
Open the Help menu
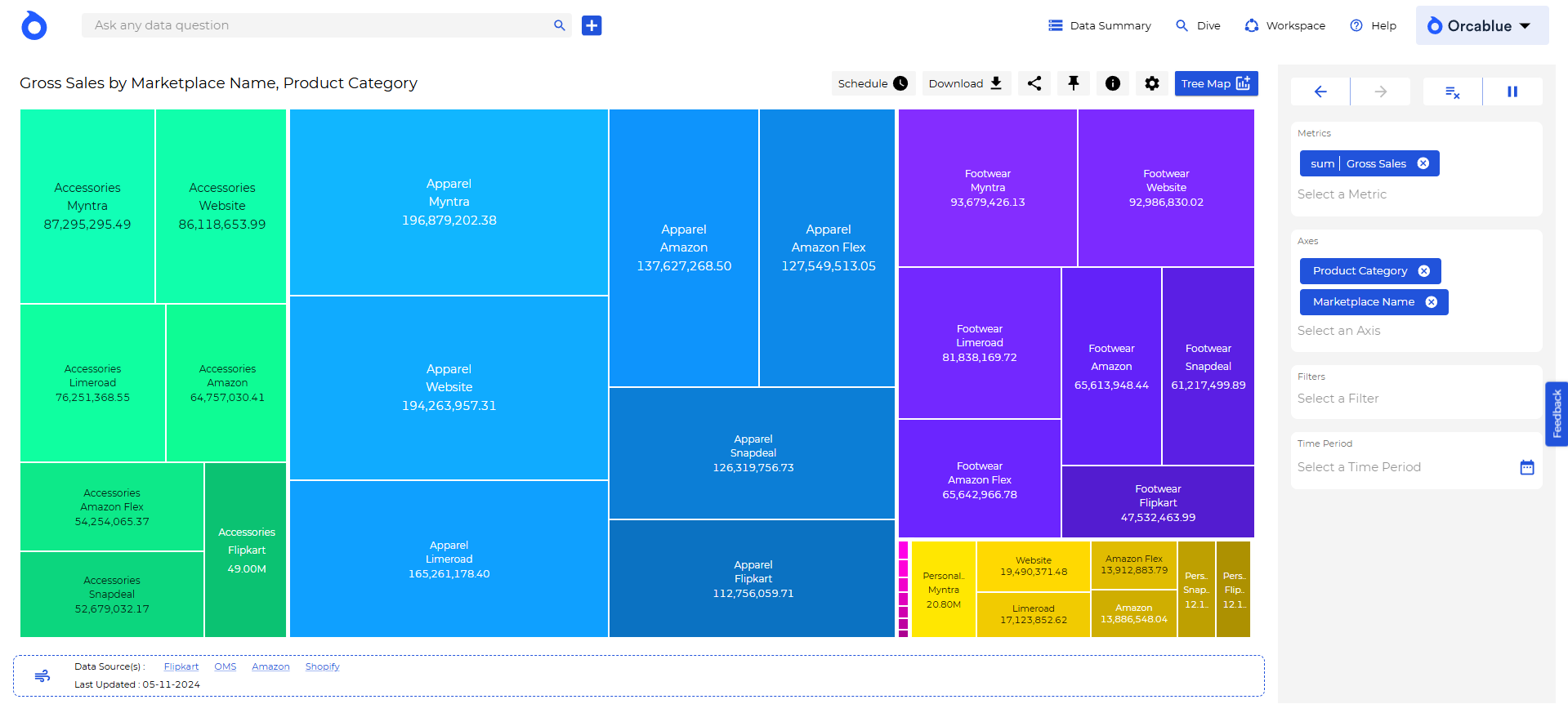(x=1374, y=25)
